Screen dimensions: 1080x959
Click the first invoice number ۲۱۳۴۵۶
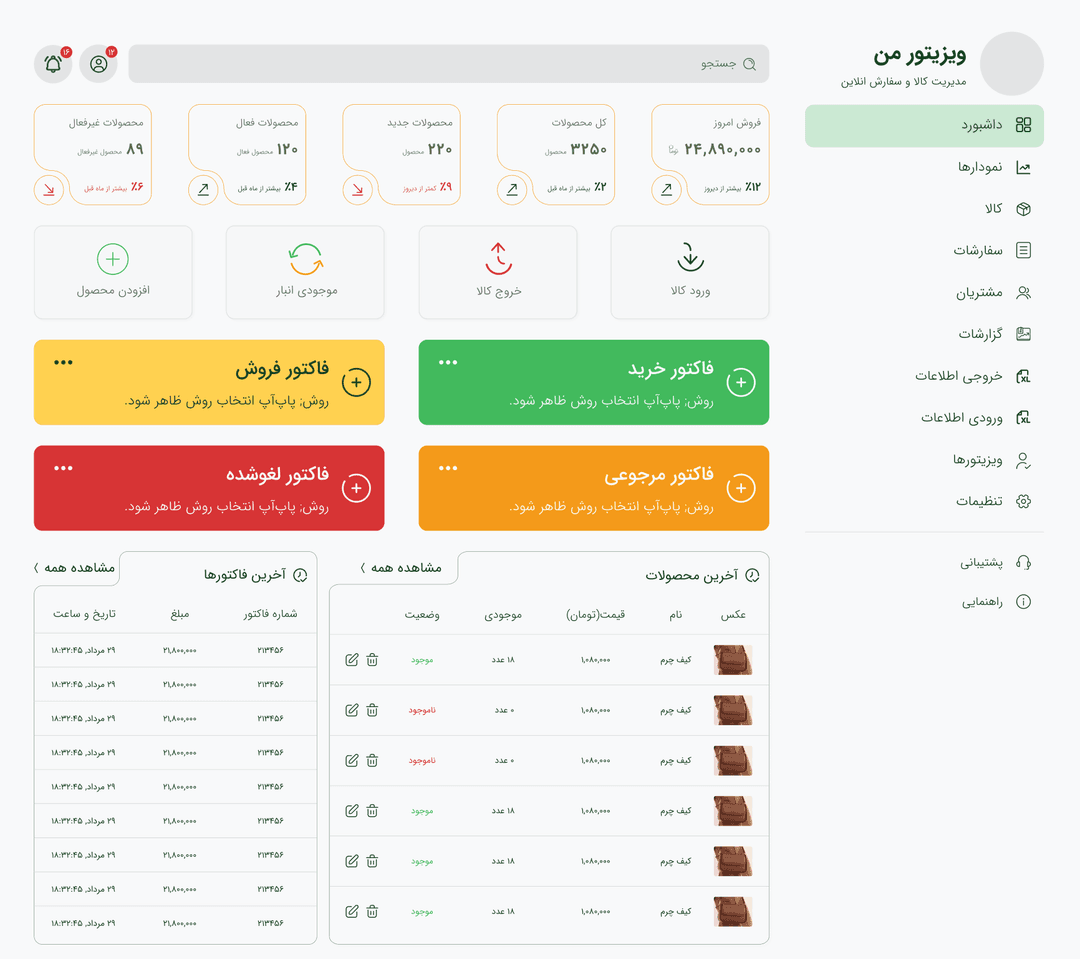271,650
